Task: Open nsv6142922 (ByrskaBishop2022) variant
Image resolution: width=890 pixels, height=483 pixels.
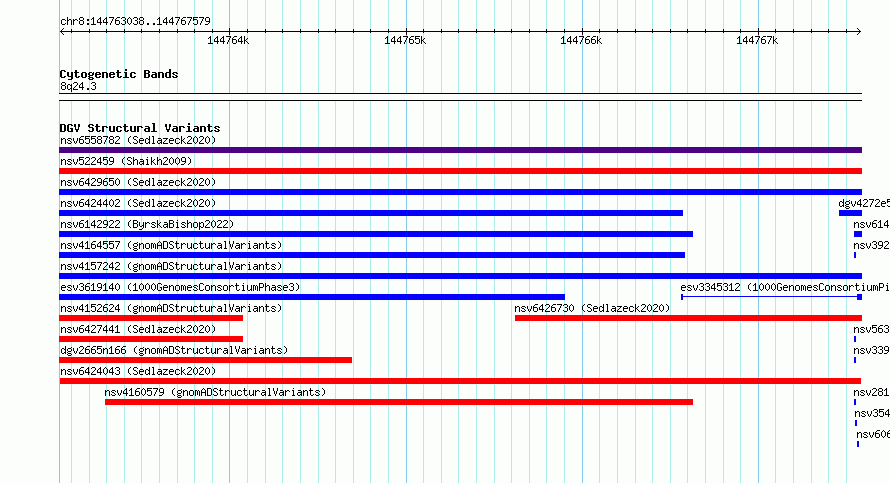Action: [x=147, y=224]
